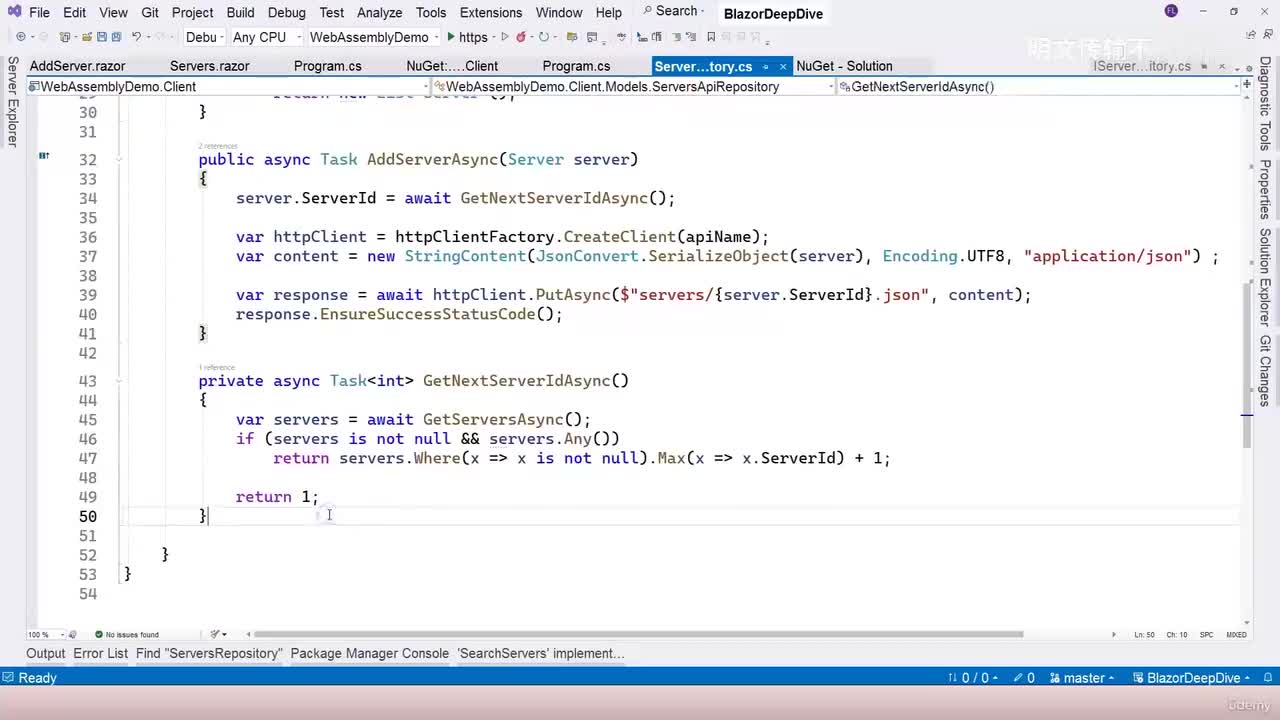The height and width of the screenshot is (720, 1280).
Task: Start debugging with the green https play button
Action: 467,37
